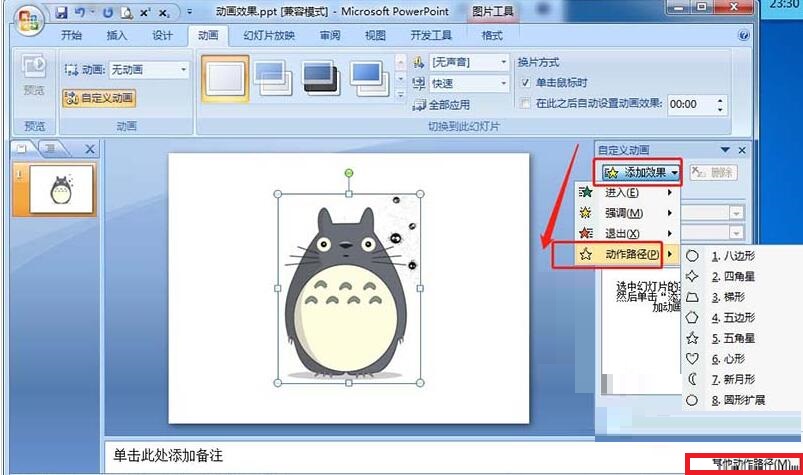Close the 自定义动画 task pane
This screenshot has width=803, height=475.
pos(742,150)
